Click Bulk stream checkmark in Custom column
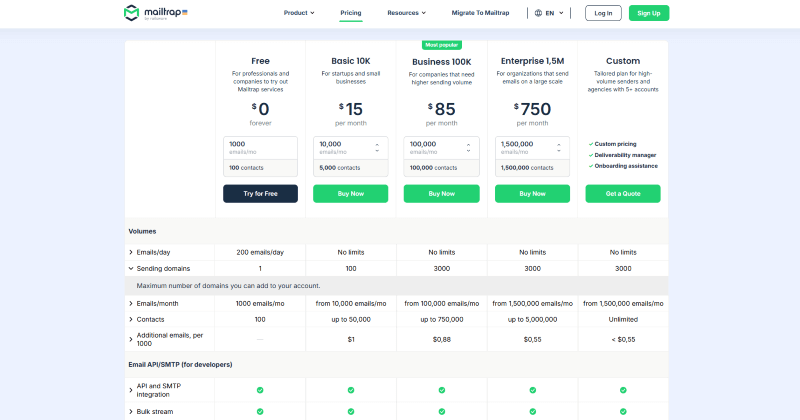Screen dimensions: 800x420 tap(623, 411)
